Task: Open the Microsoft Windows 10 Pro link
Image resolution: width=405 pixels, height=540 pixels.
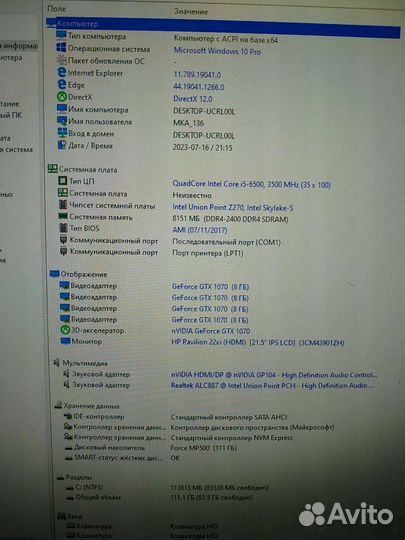Action: (x=217, y=51)
